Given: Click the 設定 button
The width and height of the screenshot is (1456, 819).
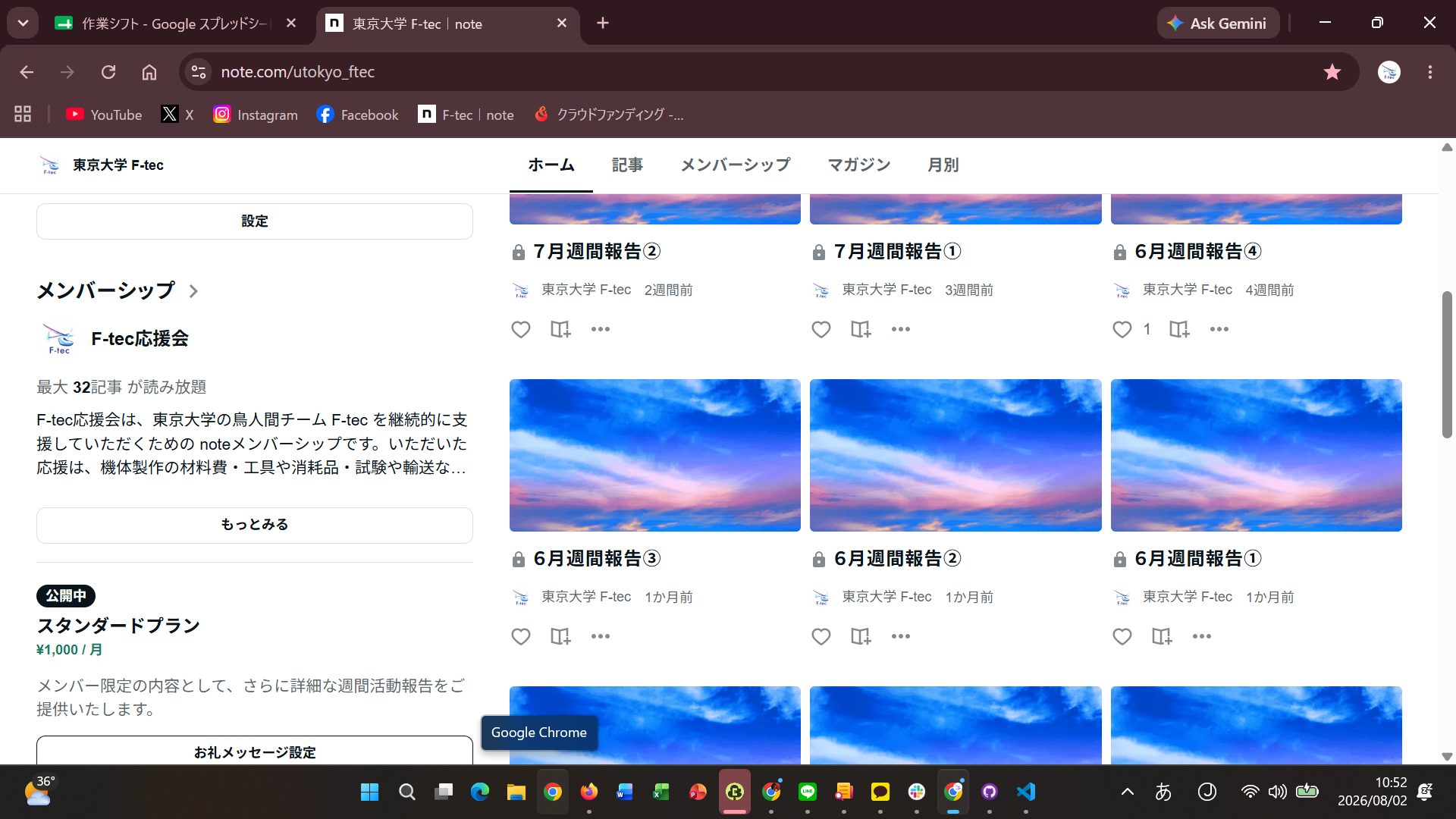Looking at the screenshot, I should tap(255, 221).
